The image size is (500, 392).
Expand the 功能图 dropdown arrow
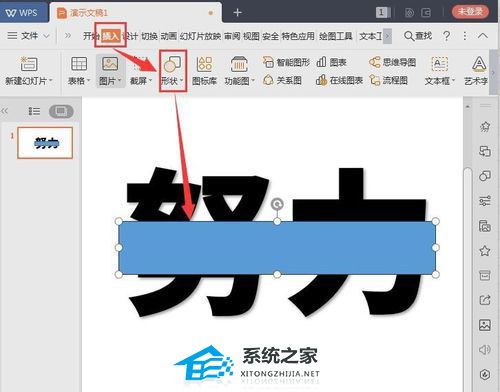tap(253, 80)
